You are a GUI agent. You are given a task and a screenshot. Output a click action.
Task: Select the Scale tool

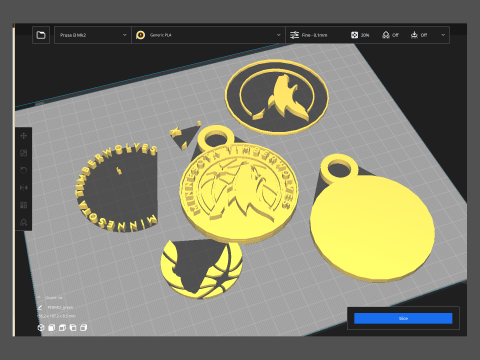click(24, 153)
